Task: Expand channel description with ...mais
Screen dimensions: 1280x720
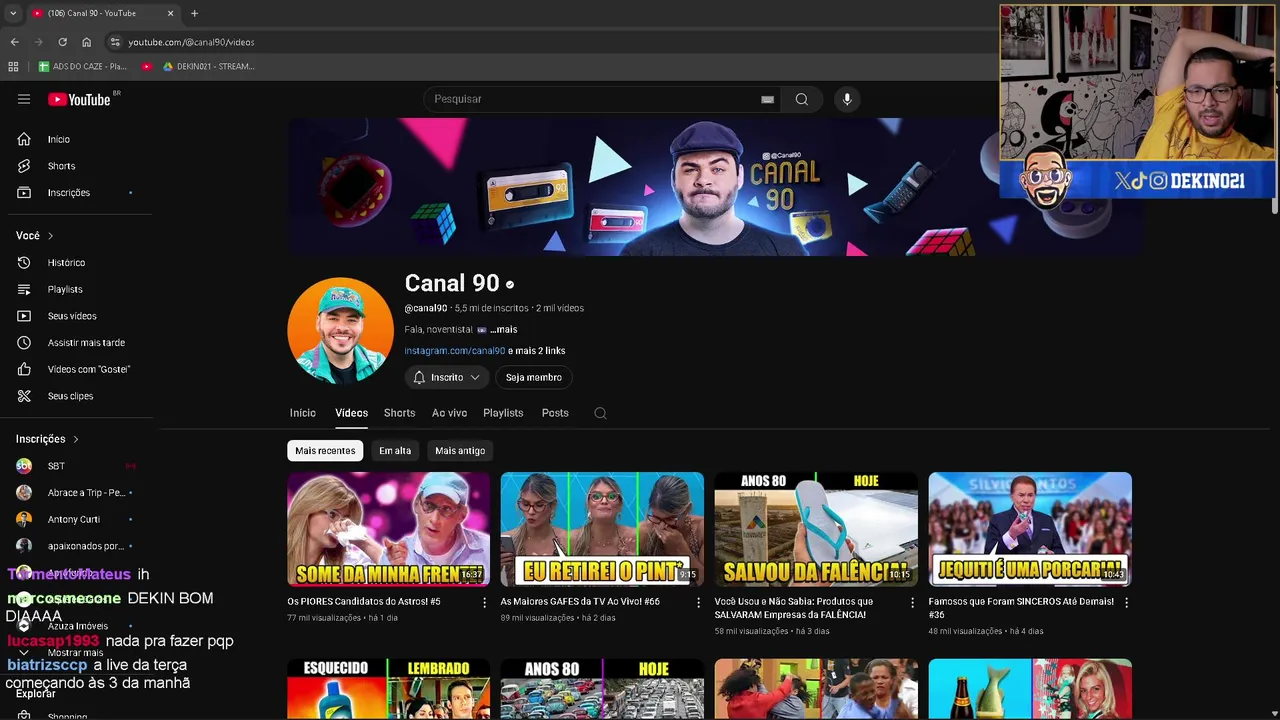Action: (504, 329)
